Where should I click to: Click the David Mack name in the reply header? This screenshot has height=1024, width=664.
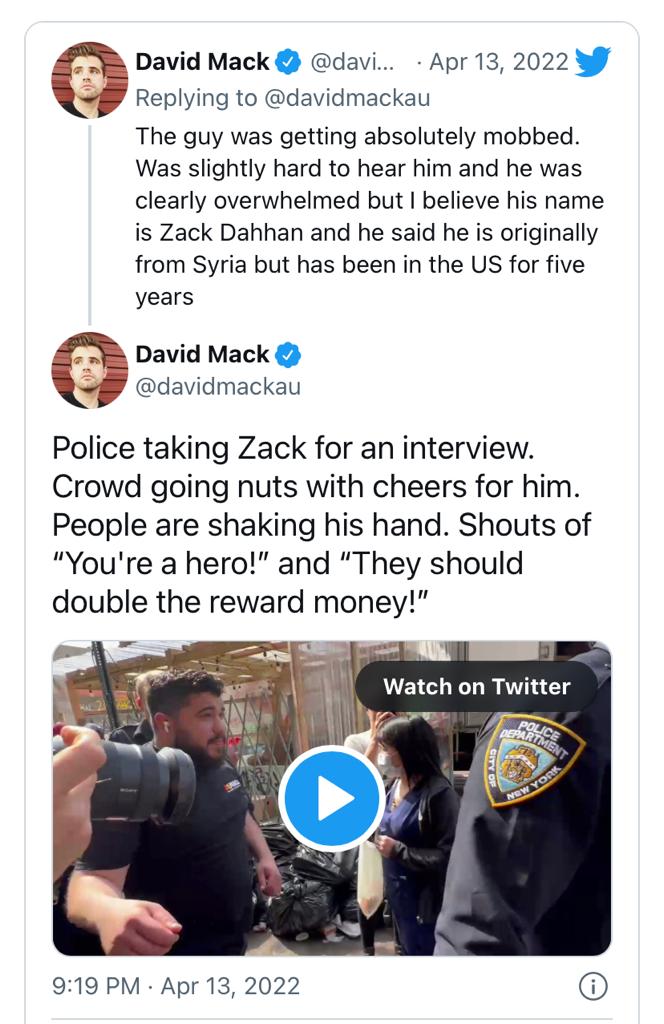pos(201,62)
